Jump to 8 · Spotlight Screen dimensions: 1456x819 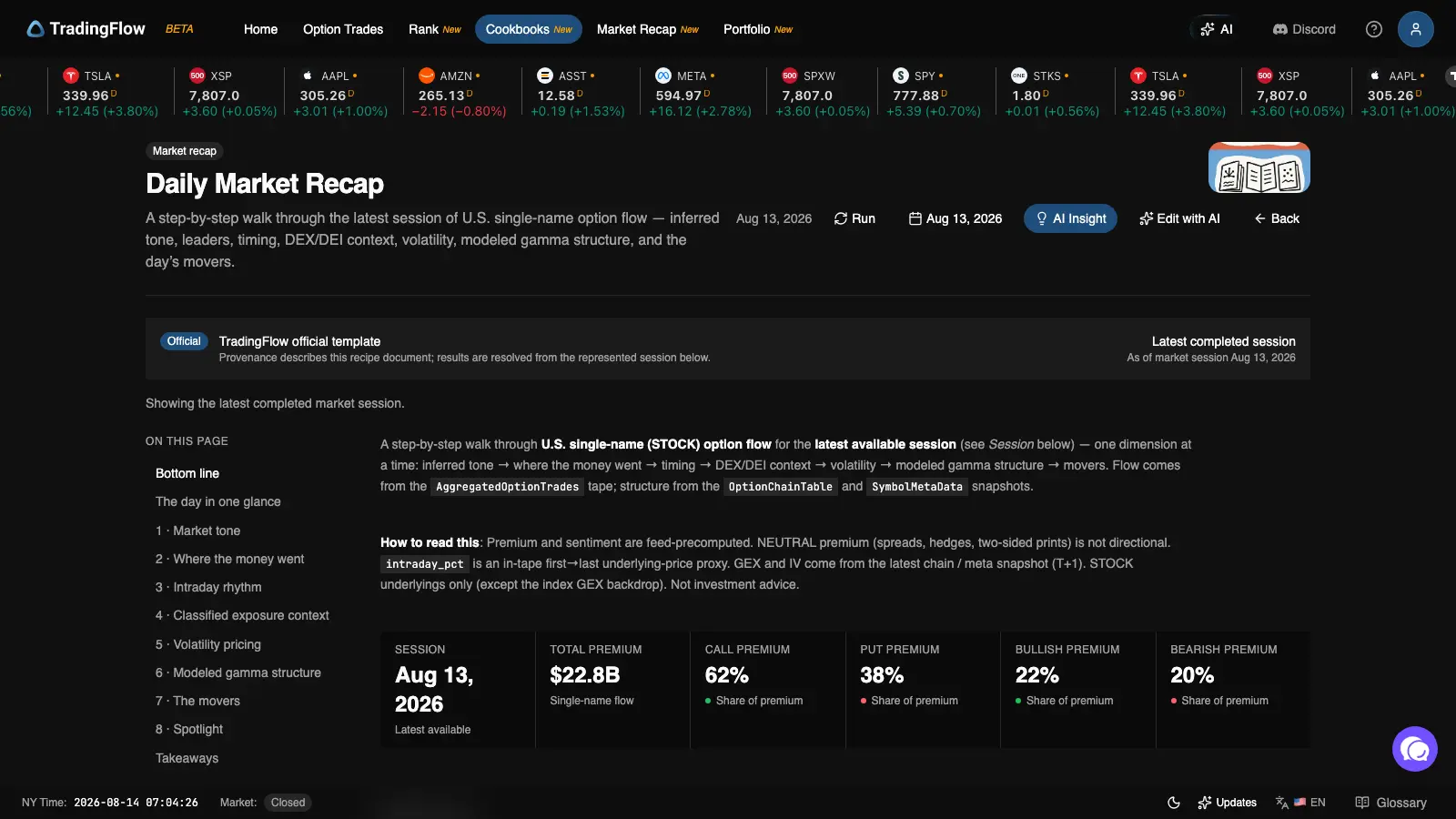(189, 729)
